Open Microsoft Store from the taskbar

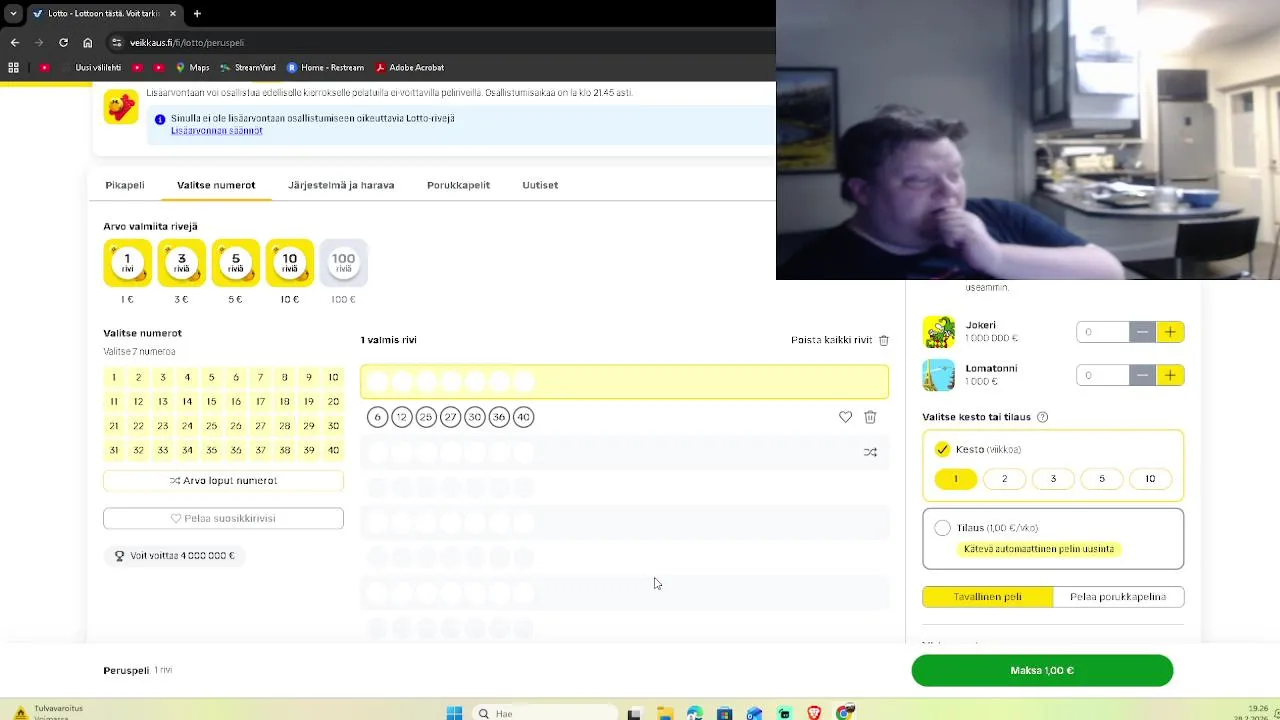[x=724, y=713]
